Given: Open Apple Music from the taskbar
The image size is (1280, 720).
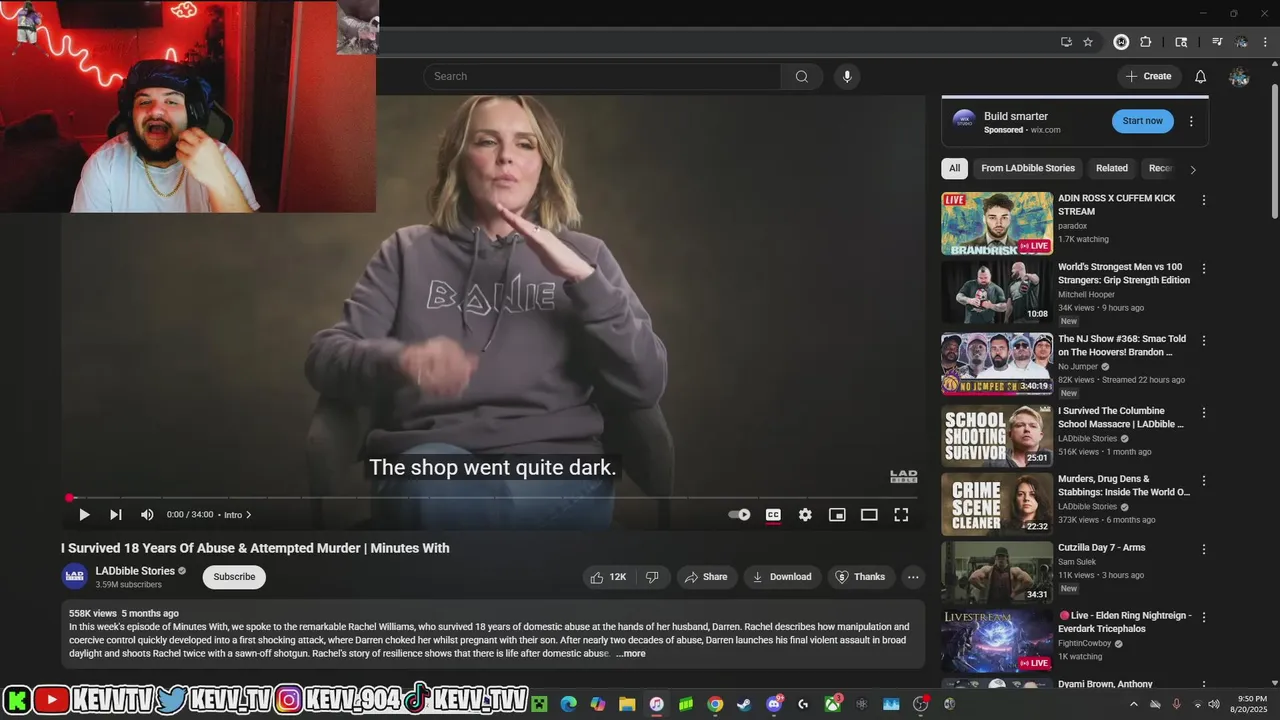Looking at the screenshot, I should pos(656,704).
